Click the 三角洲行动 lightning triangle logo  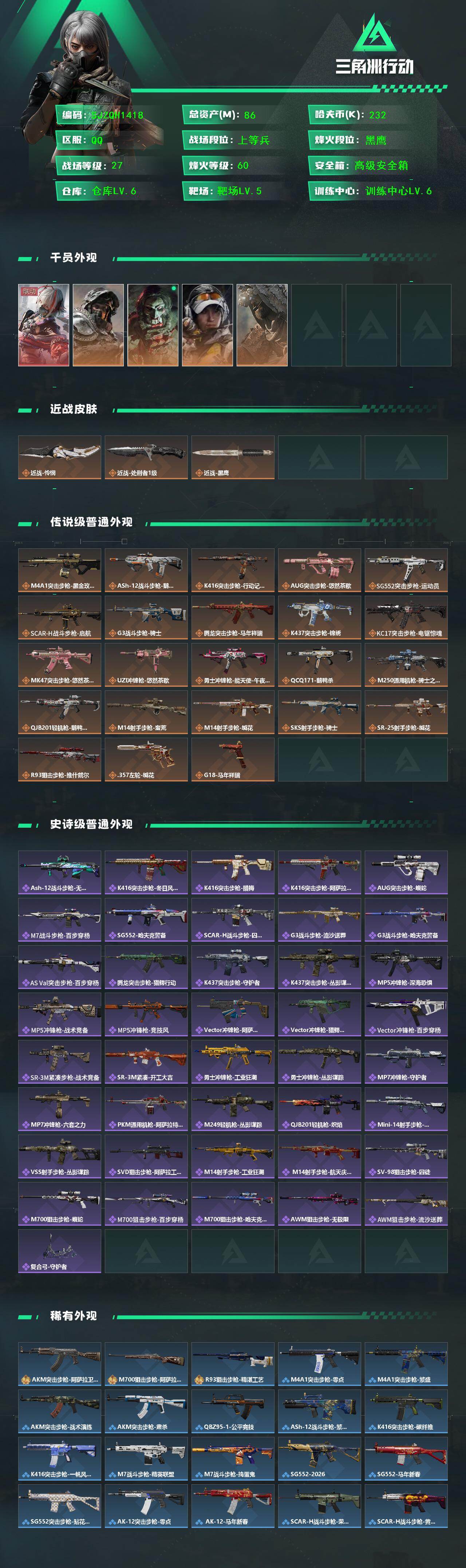pyautogui.click(x=374, y=34)
